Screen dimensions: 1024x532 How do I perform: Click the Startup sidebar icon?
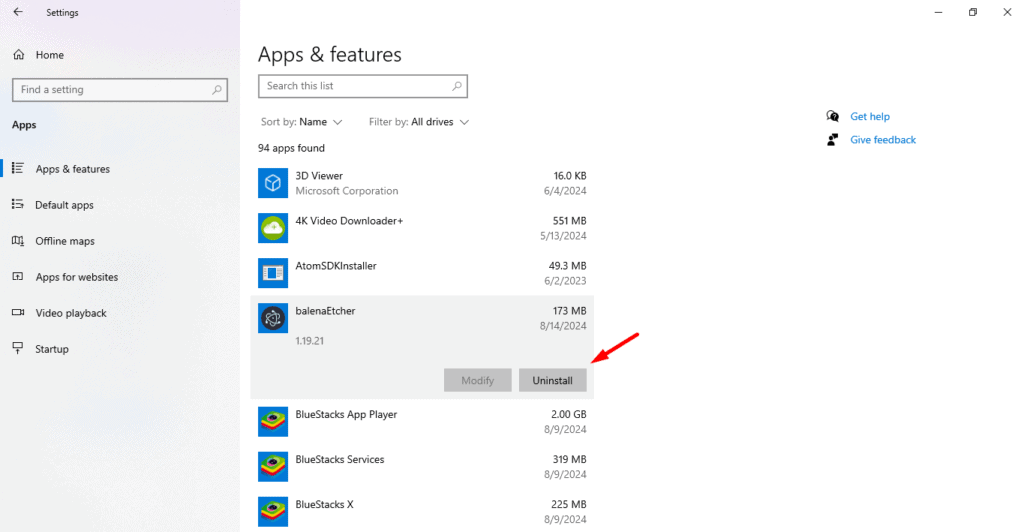coord(18,349)
